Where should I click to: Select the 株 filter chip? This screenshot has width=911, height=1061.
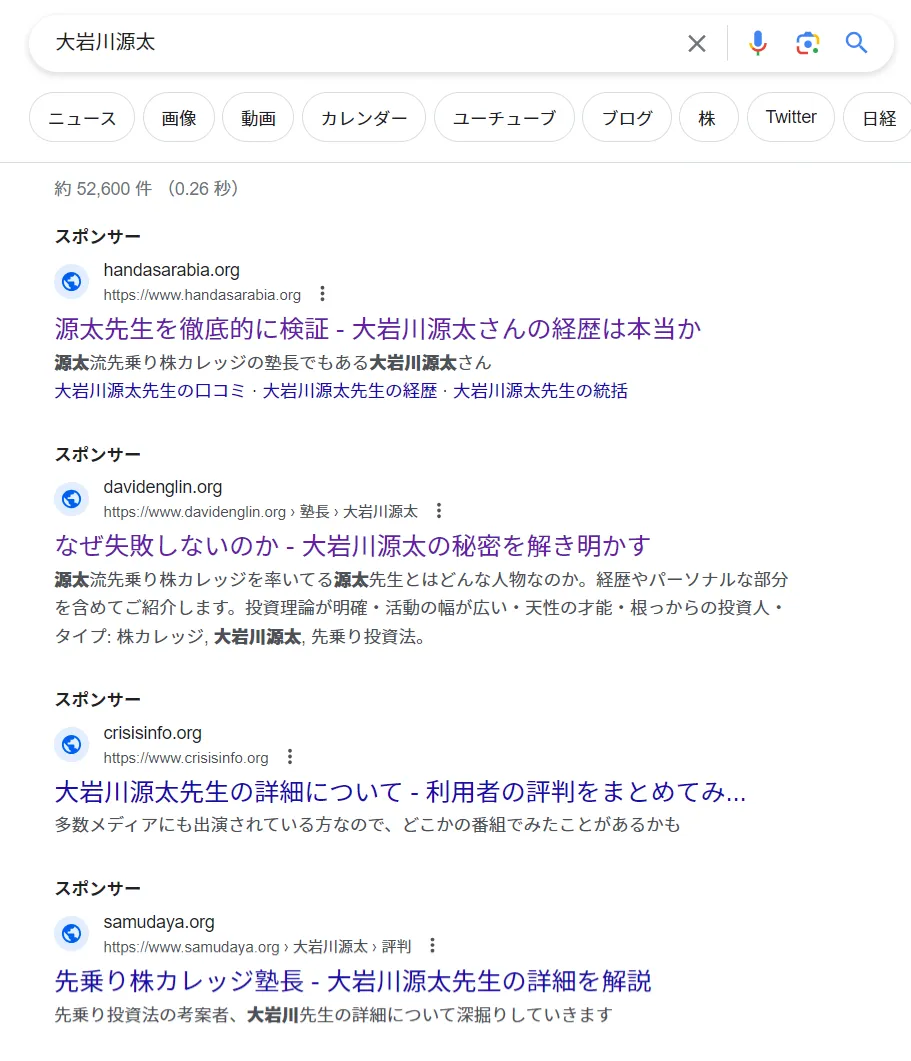(x=708, y=118)
